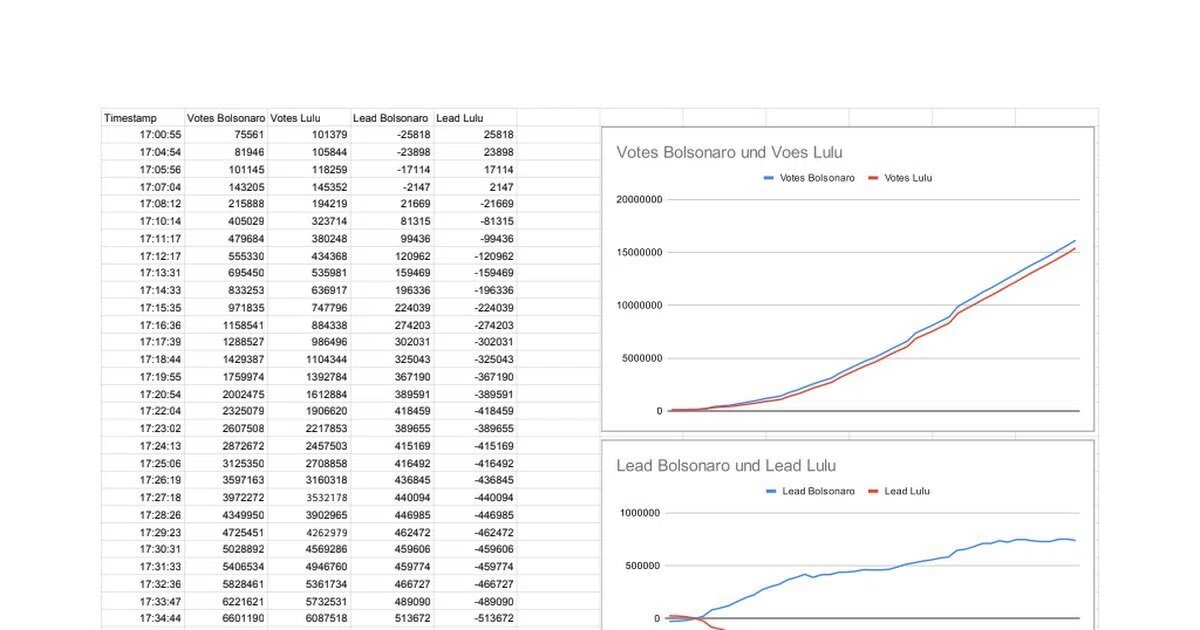1200x630 pixels.
Task: Click chart title 'Votes Bolsonaro und Voes Lulu'
Action: tap(729, 153)
